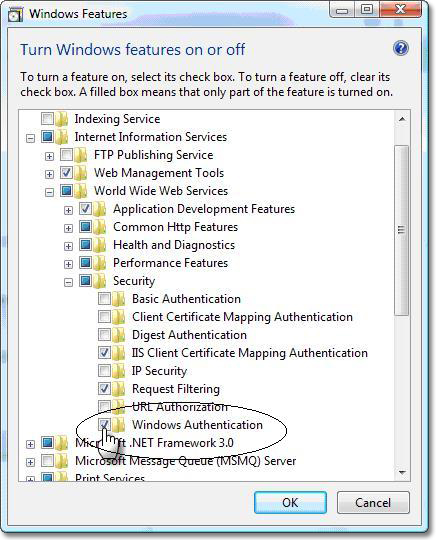This screenshot has width=436, height=540.
Task: Expand the Microsoft Message Queue Server node
Action: tap(30, 463)
